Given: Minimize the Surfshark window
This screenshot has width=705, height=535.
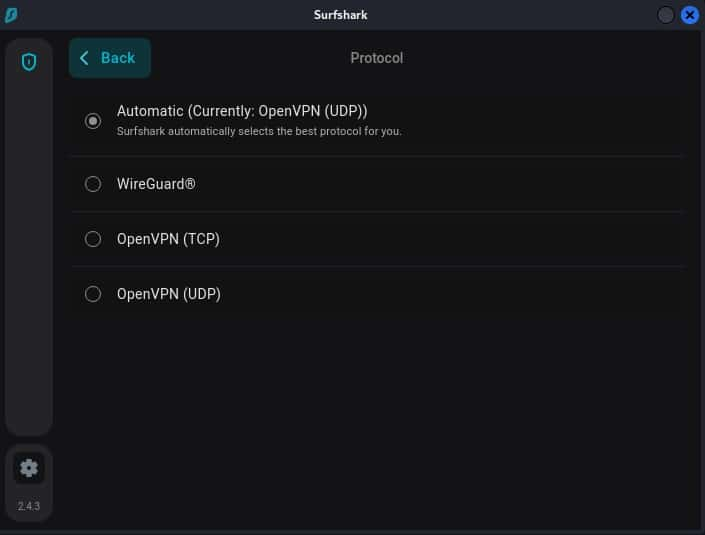Looking at the screenshot, I should tap(666, 15).
